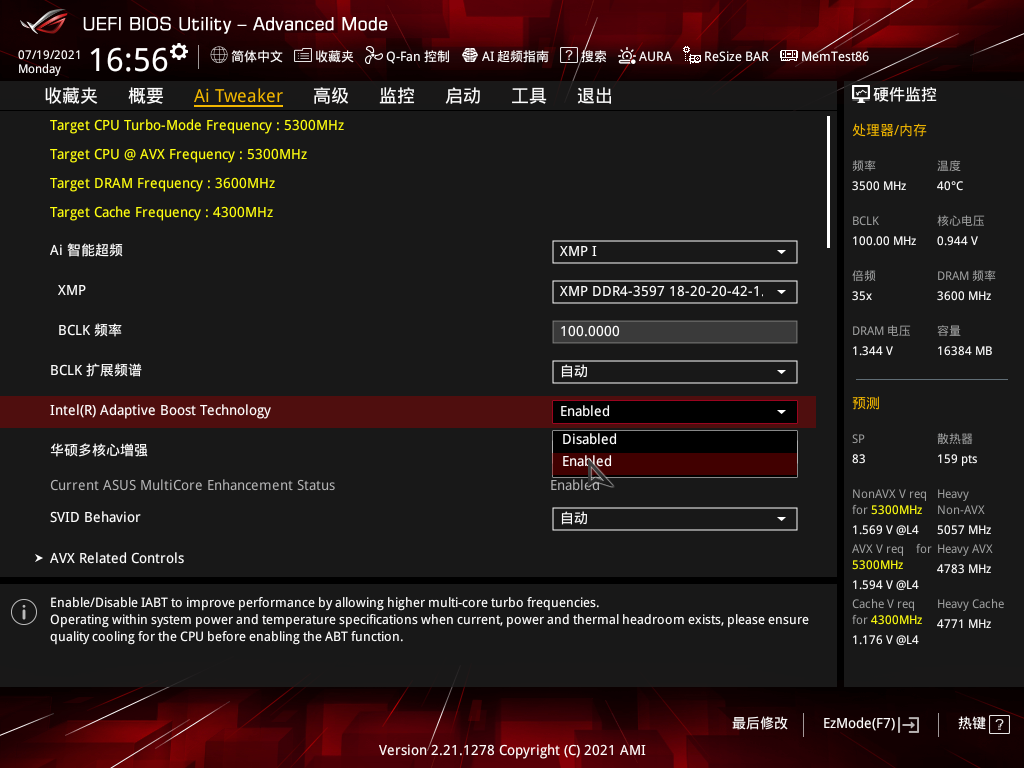
Task: Open favorites list icon in top bar
Action: point(302,56)
